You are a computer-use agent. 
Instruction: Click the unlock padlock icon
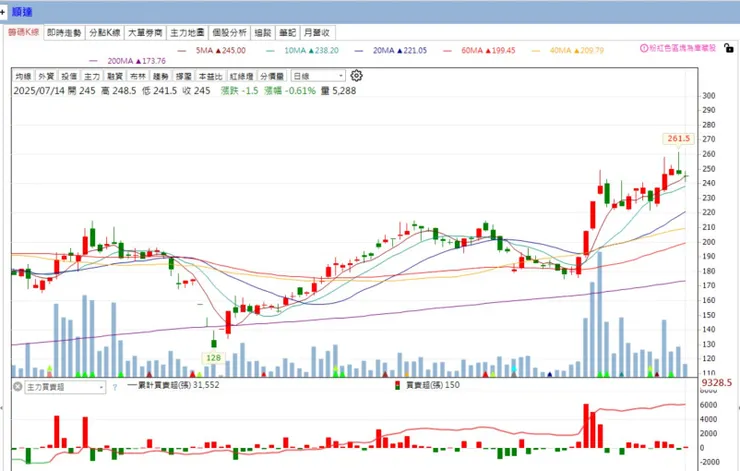point(729,48)
